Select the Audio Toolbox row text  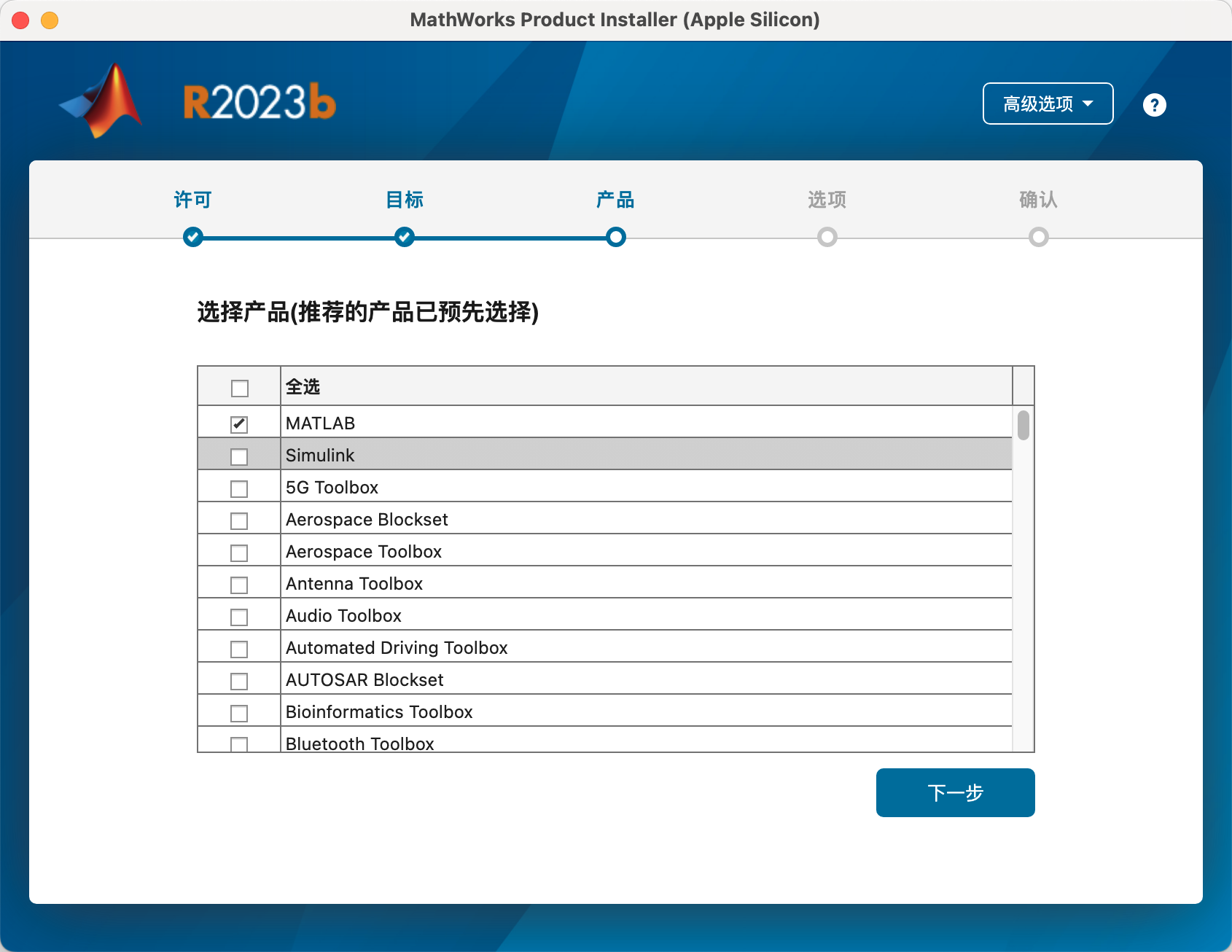pos(343,615)
